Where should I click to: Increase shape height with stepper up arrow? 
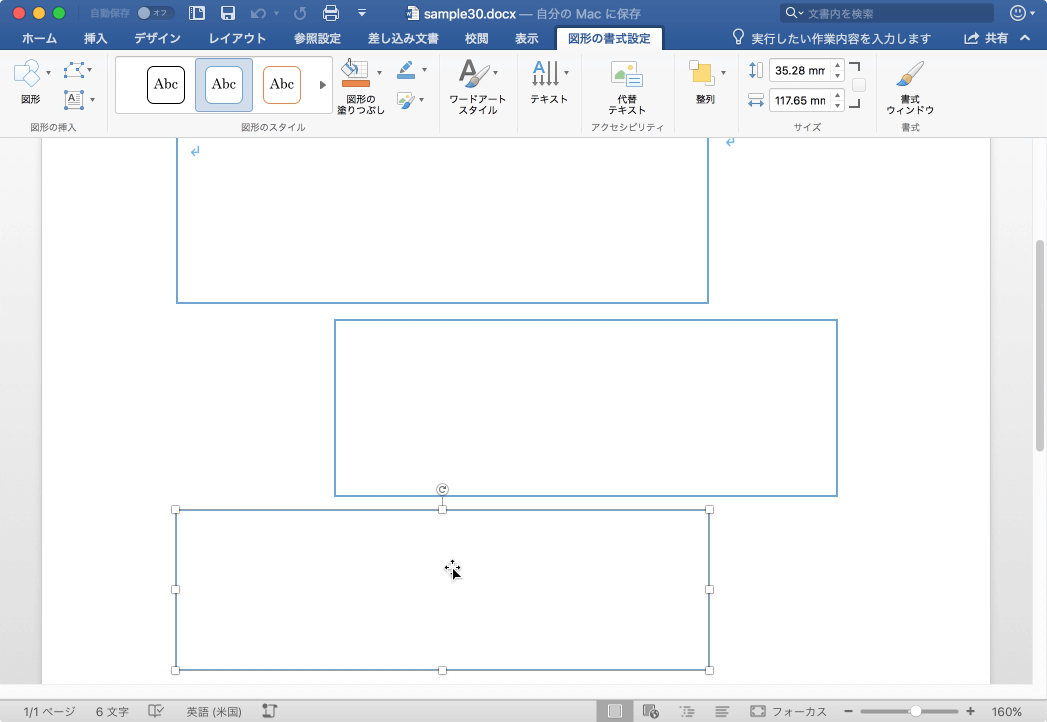(837, 65)
